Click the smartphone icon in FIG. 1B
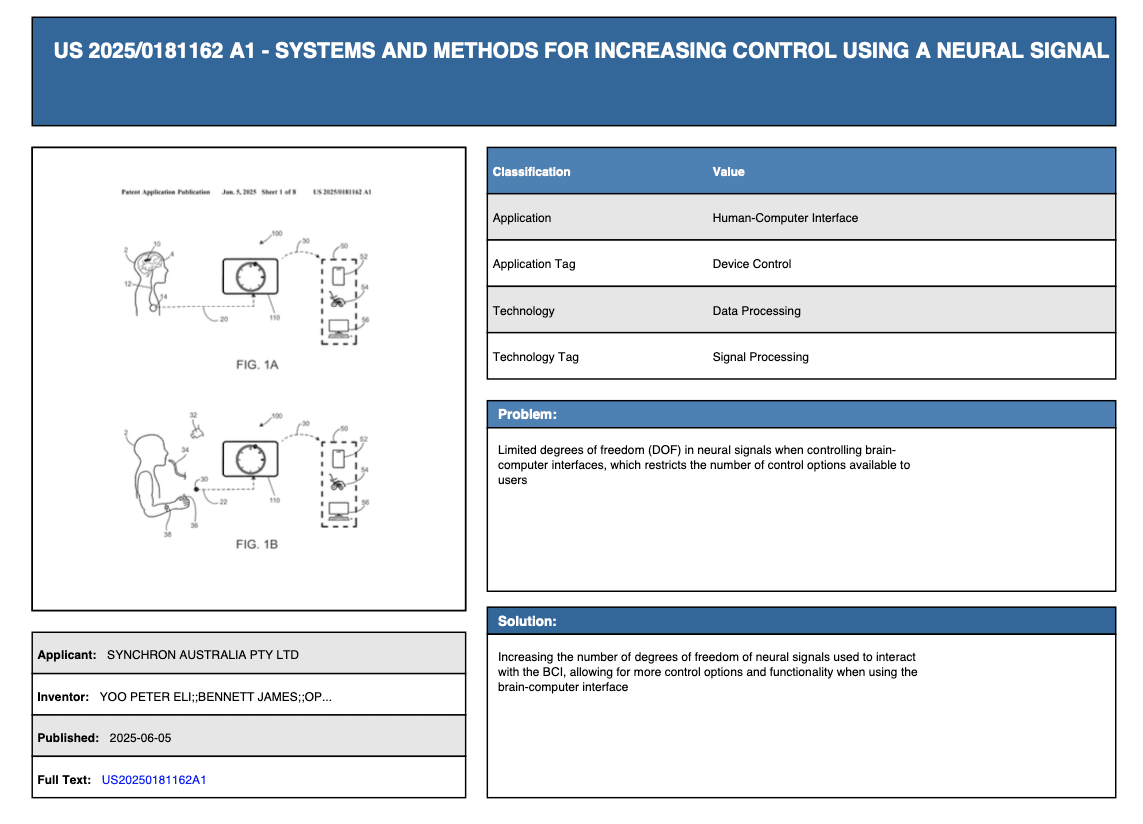 pos(338,457)
